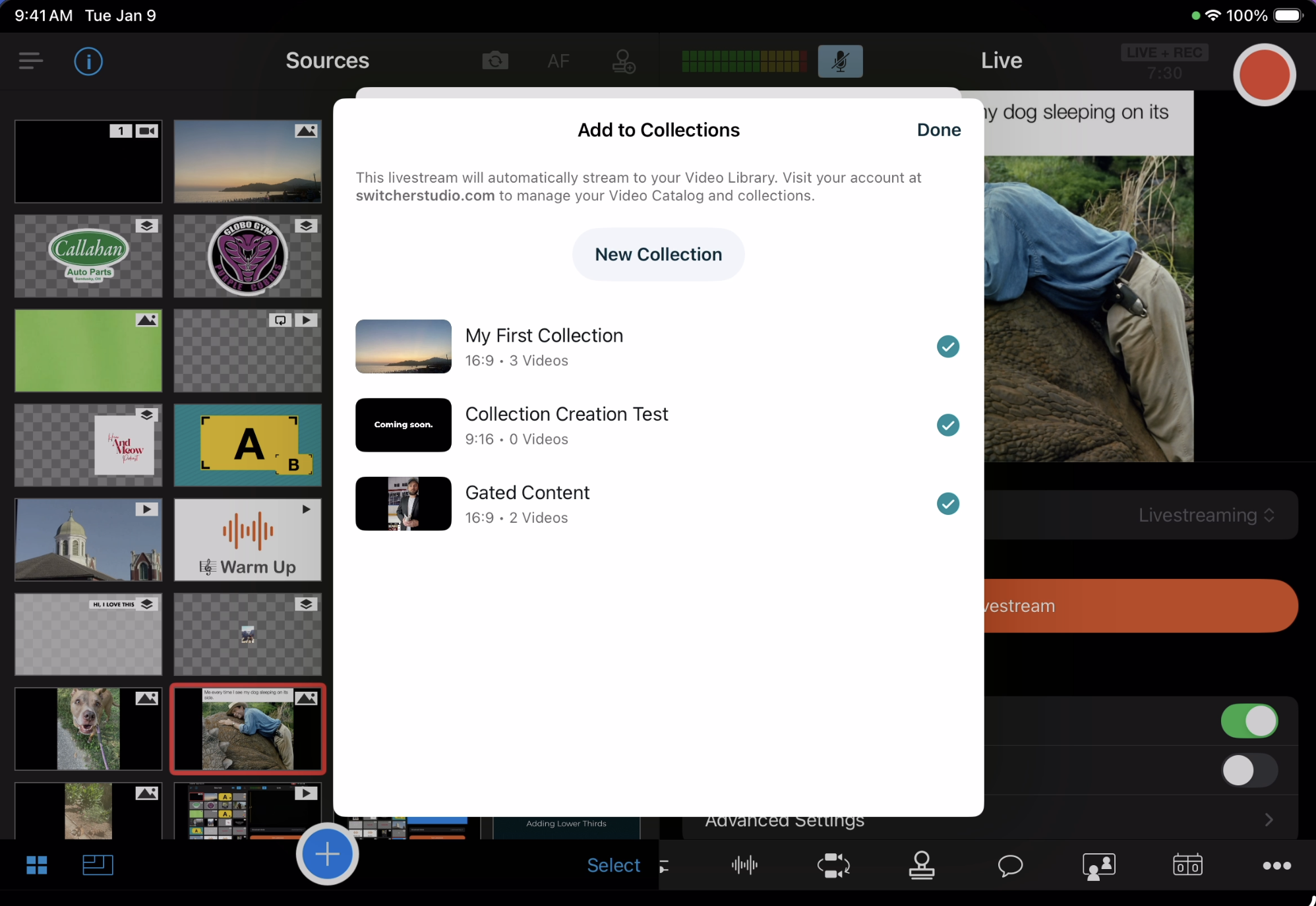Uncheck Gated Content checkmark

[948, 504]
